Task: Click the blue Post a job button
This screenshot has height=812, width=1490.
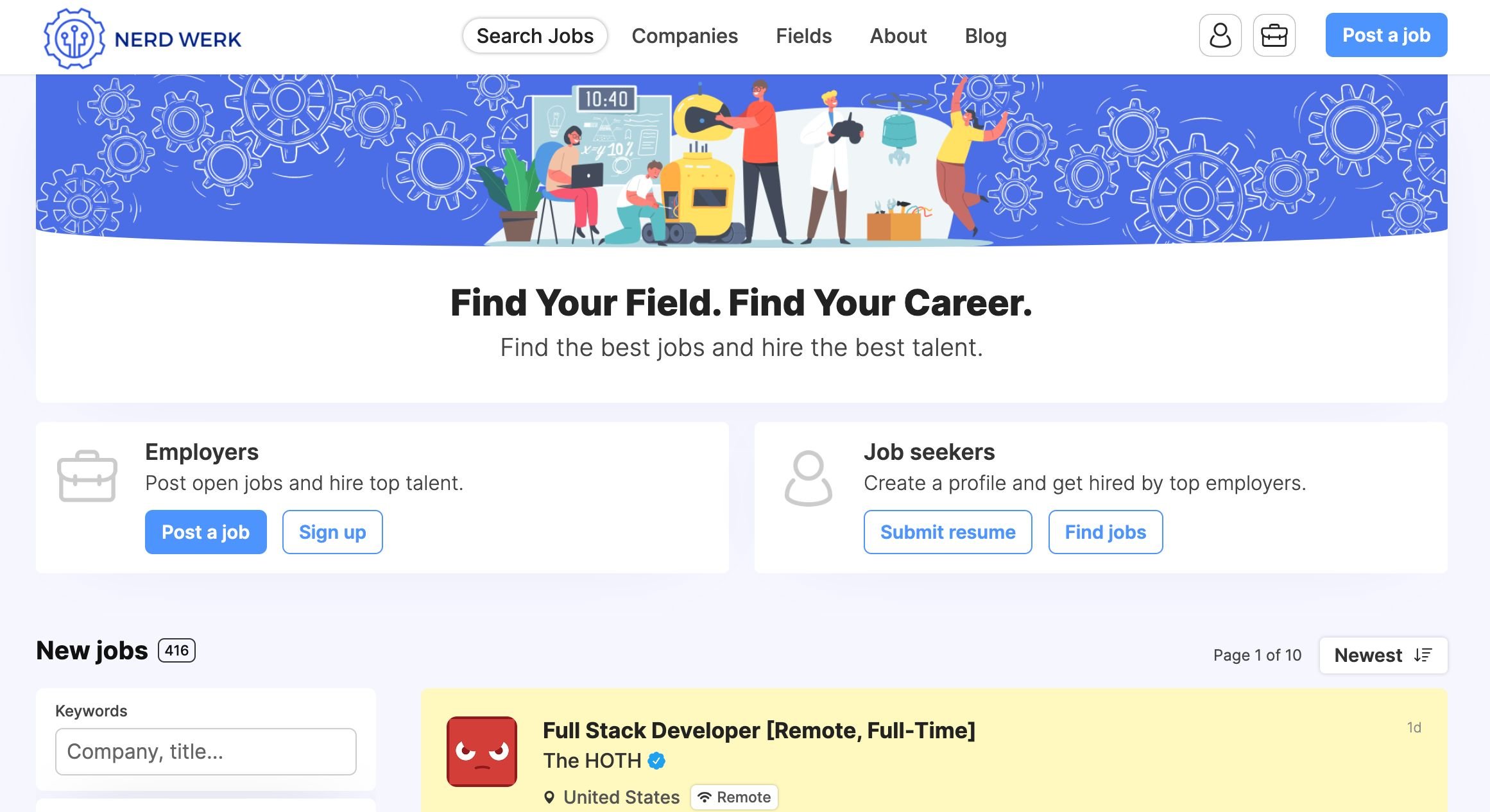Action: 1386,35
